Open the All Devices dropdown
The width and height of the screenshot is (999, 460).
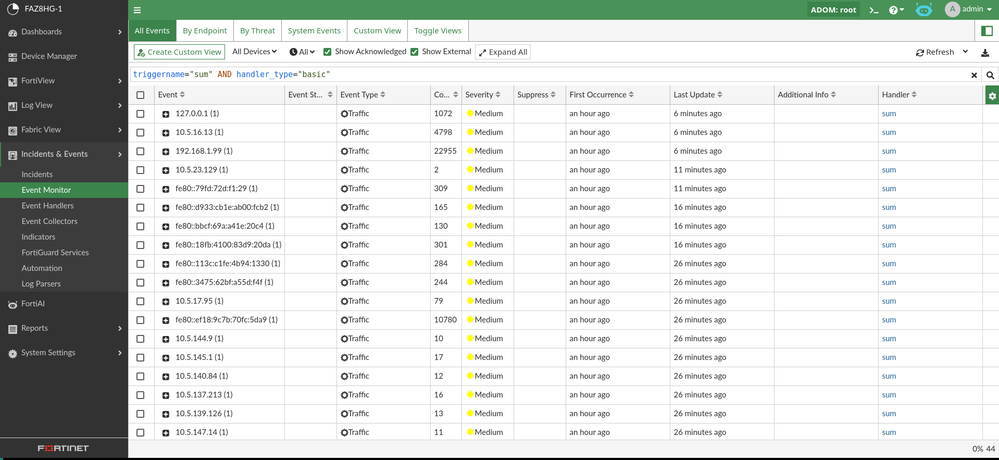point(254,52)
